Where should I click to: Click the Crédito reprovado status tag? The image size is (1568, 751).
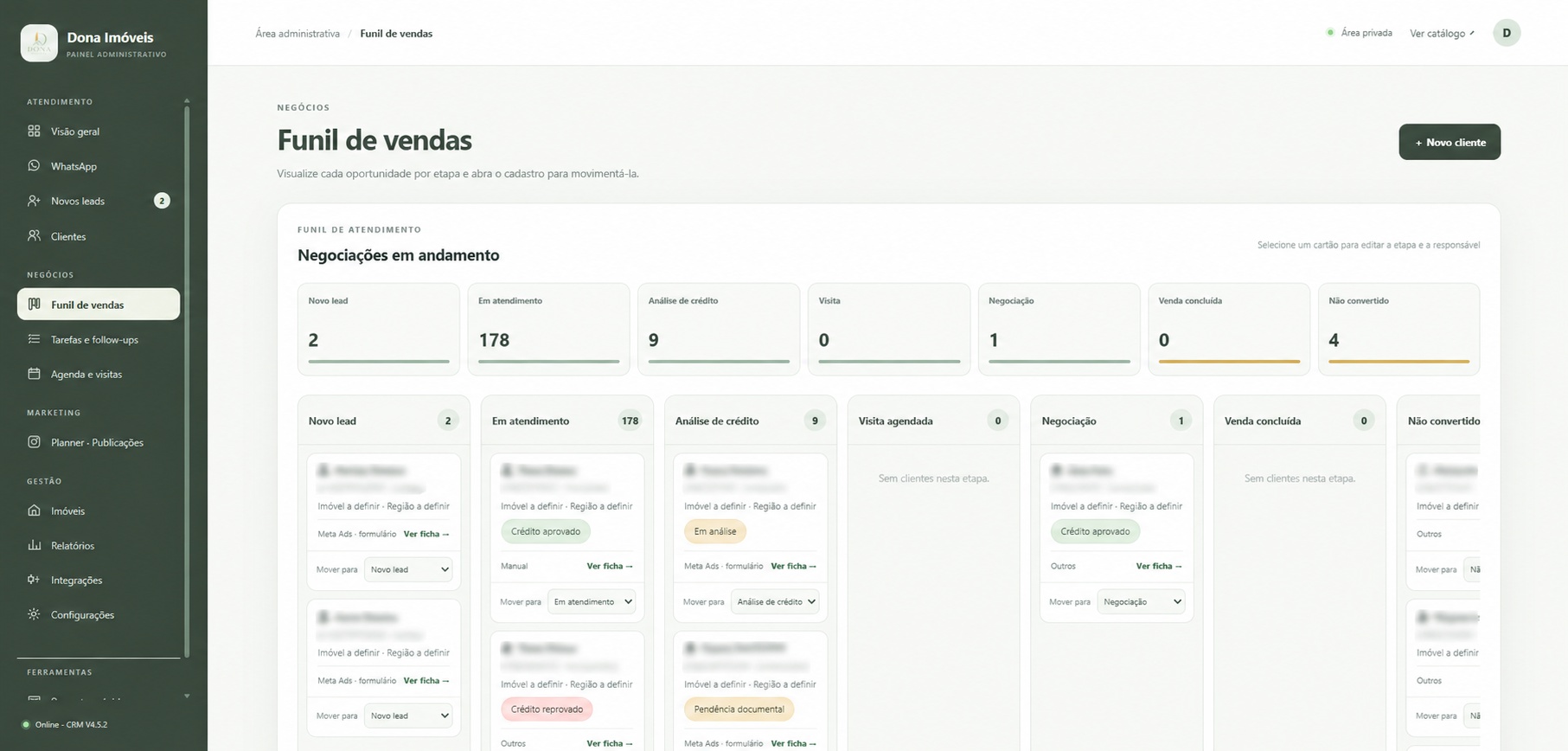tap(547, 709)
